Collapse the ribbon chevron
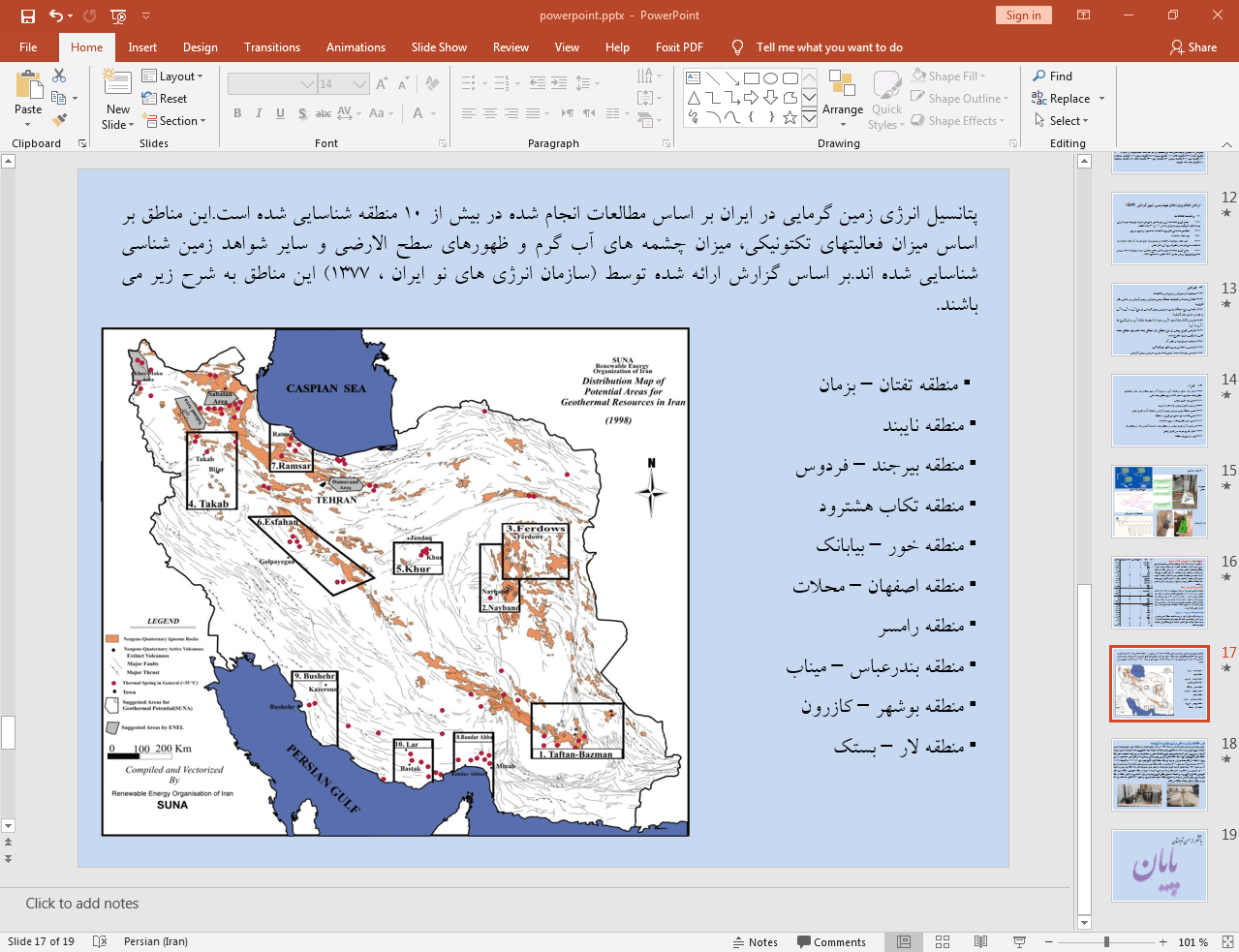The height and width of the screenshot is (952, 1239). click(1226, 144)
